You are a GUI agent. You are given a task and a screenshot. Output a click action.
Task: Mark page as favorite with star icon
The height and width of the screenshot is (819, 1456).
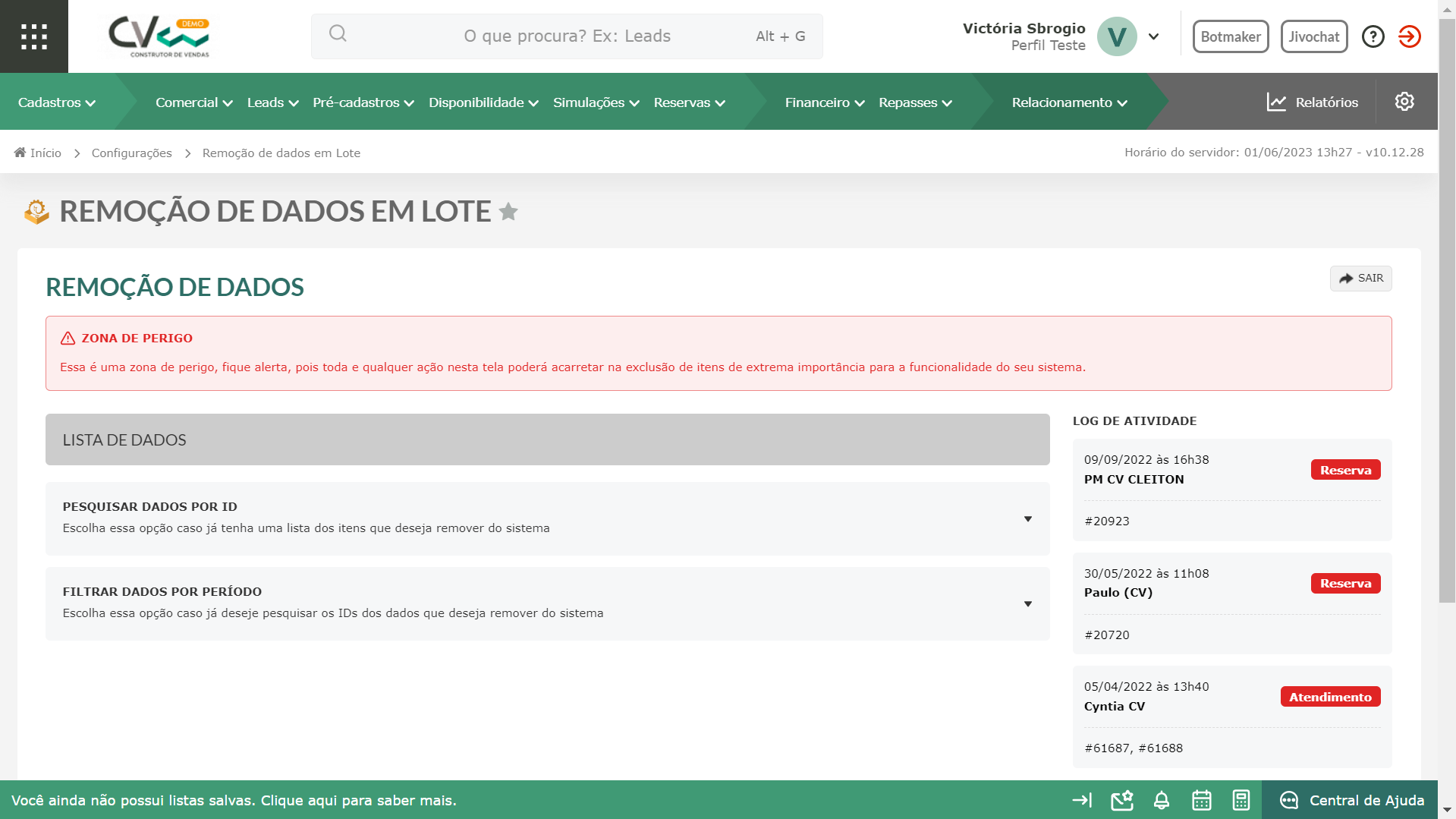click(x=508, y=212)
